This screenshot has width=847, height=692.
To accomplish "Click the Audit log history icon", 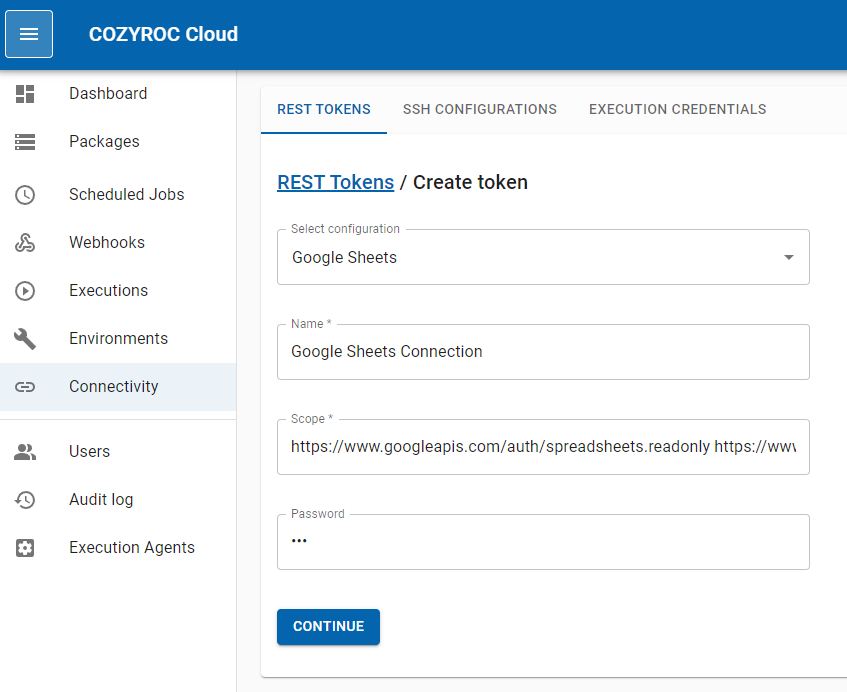I will 25,500.
